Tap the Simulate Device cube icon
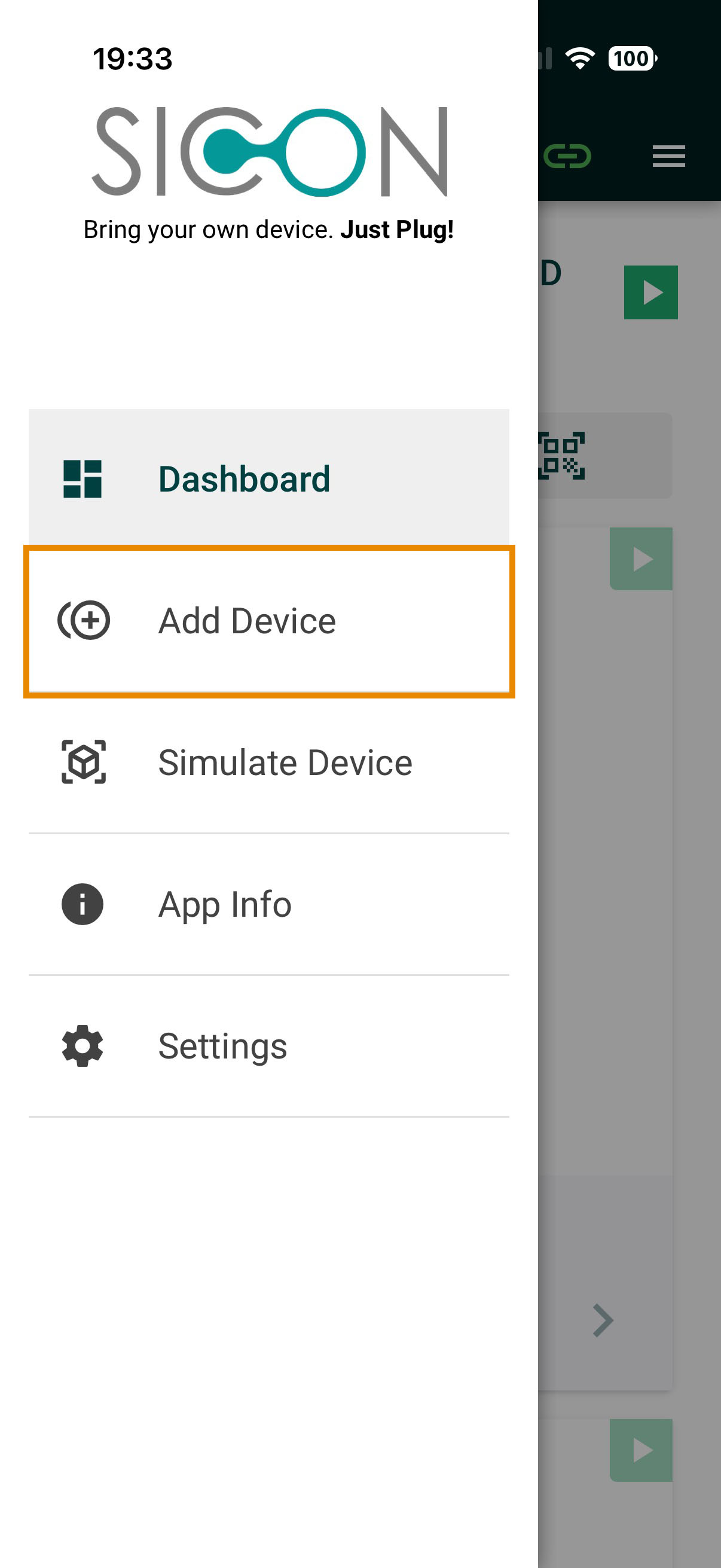Screen dimensions: 721x1568 pos(83,761)
